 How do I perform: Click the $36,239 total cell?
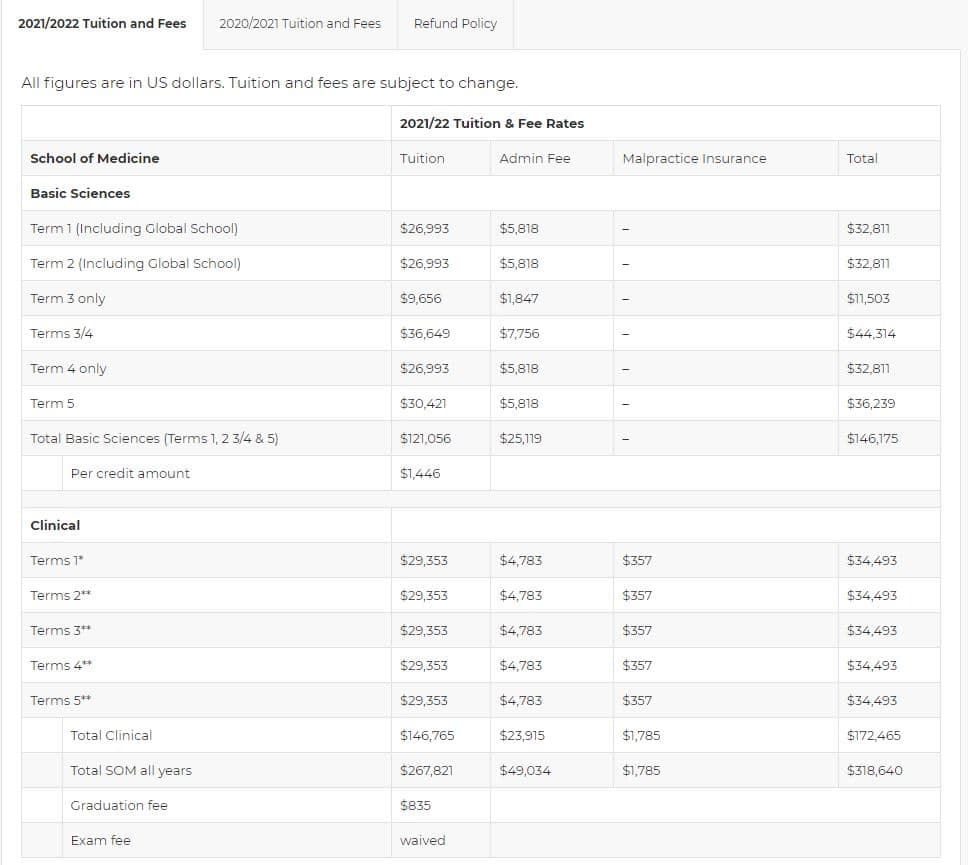coord(871,404)
